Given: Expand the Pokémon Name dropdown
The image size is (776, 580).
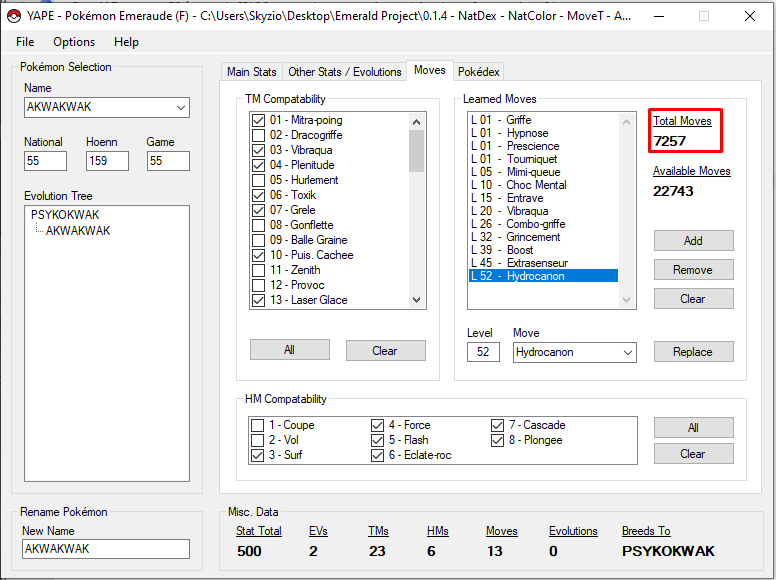Looking at the screenshot, I should click(181, 107).
